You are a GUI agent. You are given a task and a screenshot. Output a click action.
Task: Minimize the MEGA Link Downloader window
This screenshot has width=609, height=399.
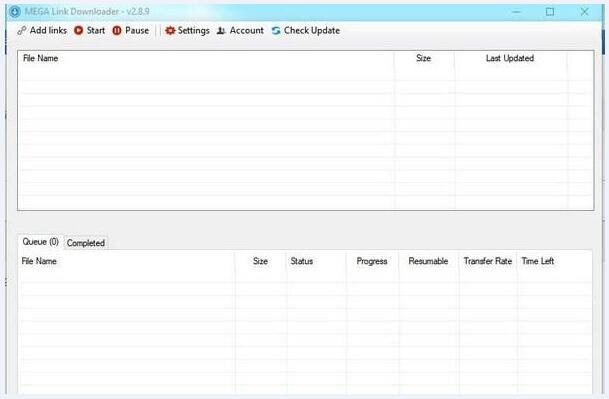516,12
